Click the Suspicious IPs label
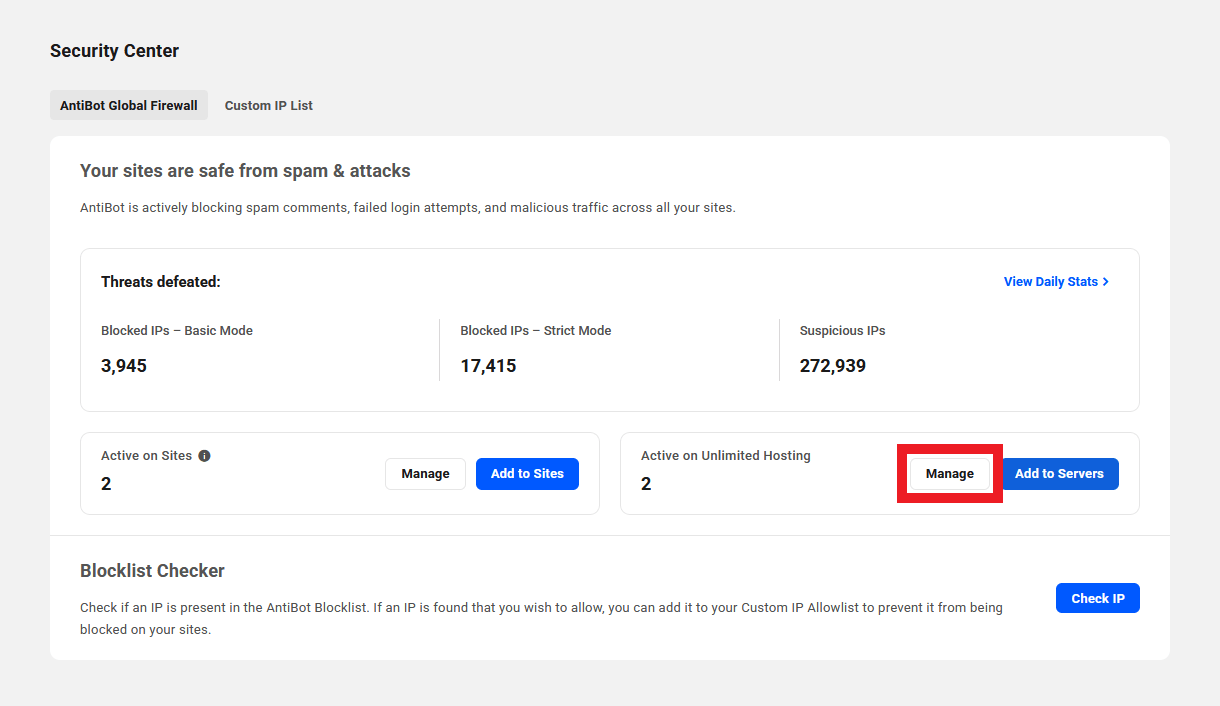The width and height of the screenshot is (1220, 706). point(843,331)
